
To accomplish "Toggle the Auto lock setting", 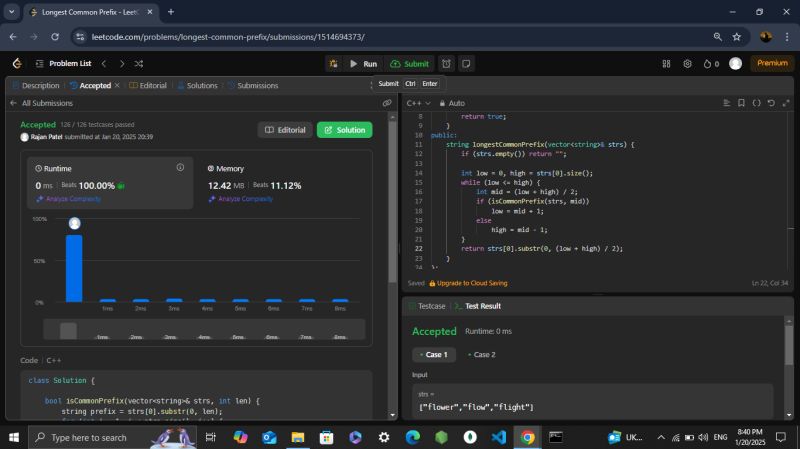I will pos(452,103).
